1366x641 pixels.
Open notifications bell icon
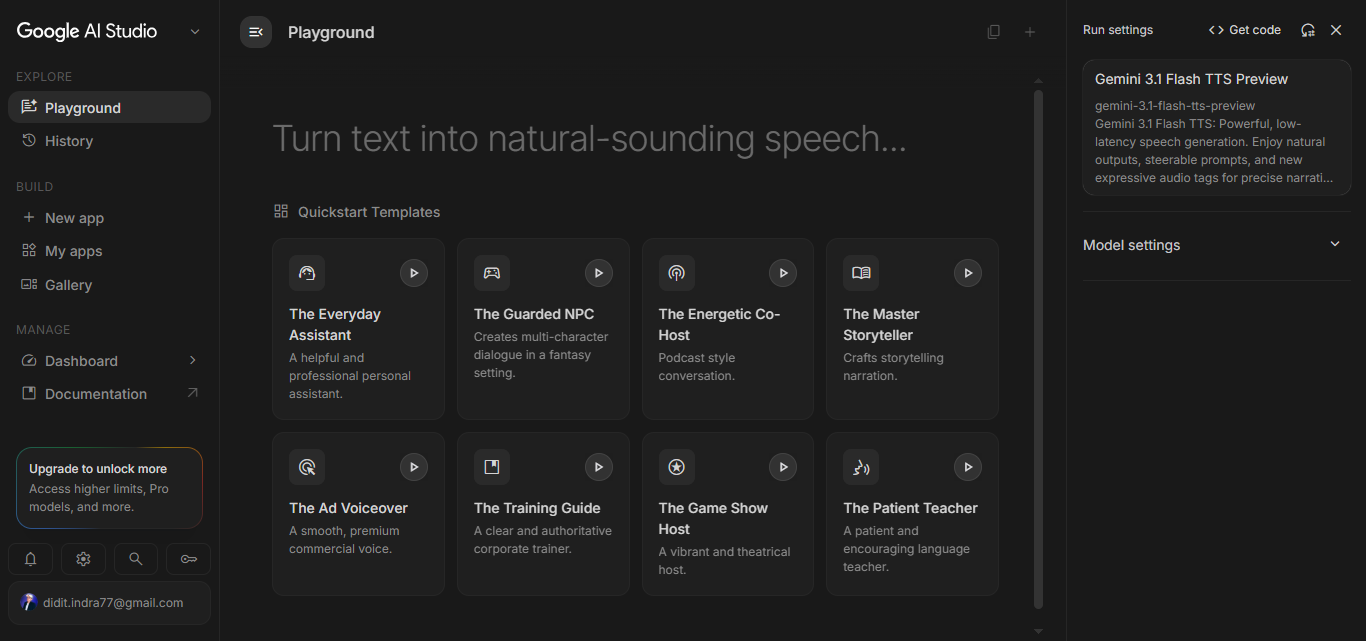(31, 560)
